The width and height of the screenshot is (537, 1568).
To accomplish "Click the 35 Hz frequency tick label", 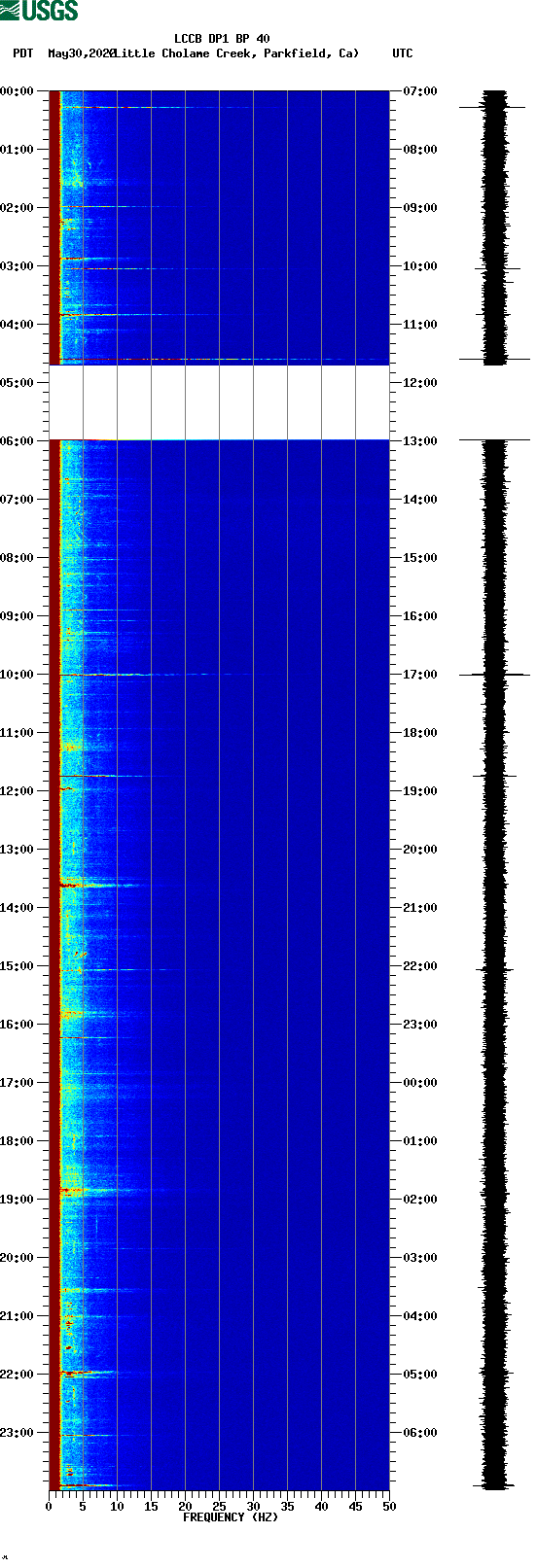I will [x=287, y=1507].
